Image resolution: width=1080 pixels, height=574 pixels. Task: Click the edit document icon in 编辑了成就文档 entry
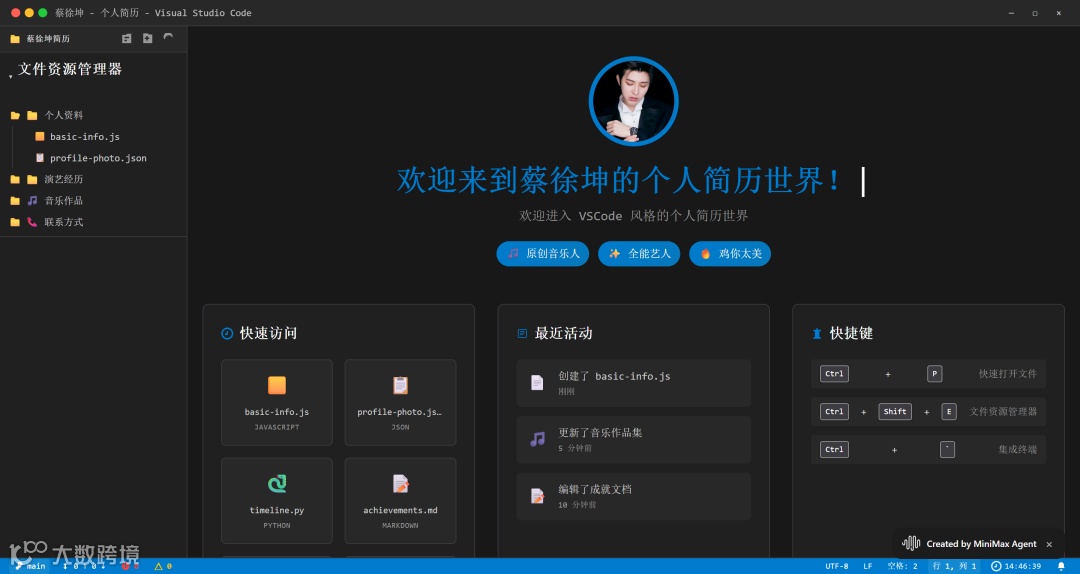click(x=537, y=495)
